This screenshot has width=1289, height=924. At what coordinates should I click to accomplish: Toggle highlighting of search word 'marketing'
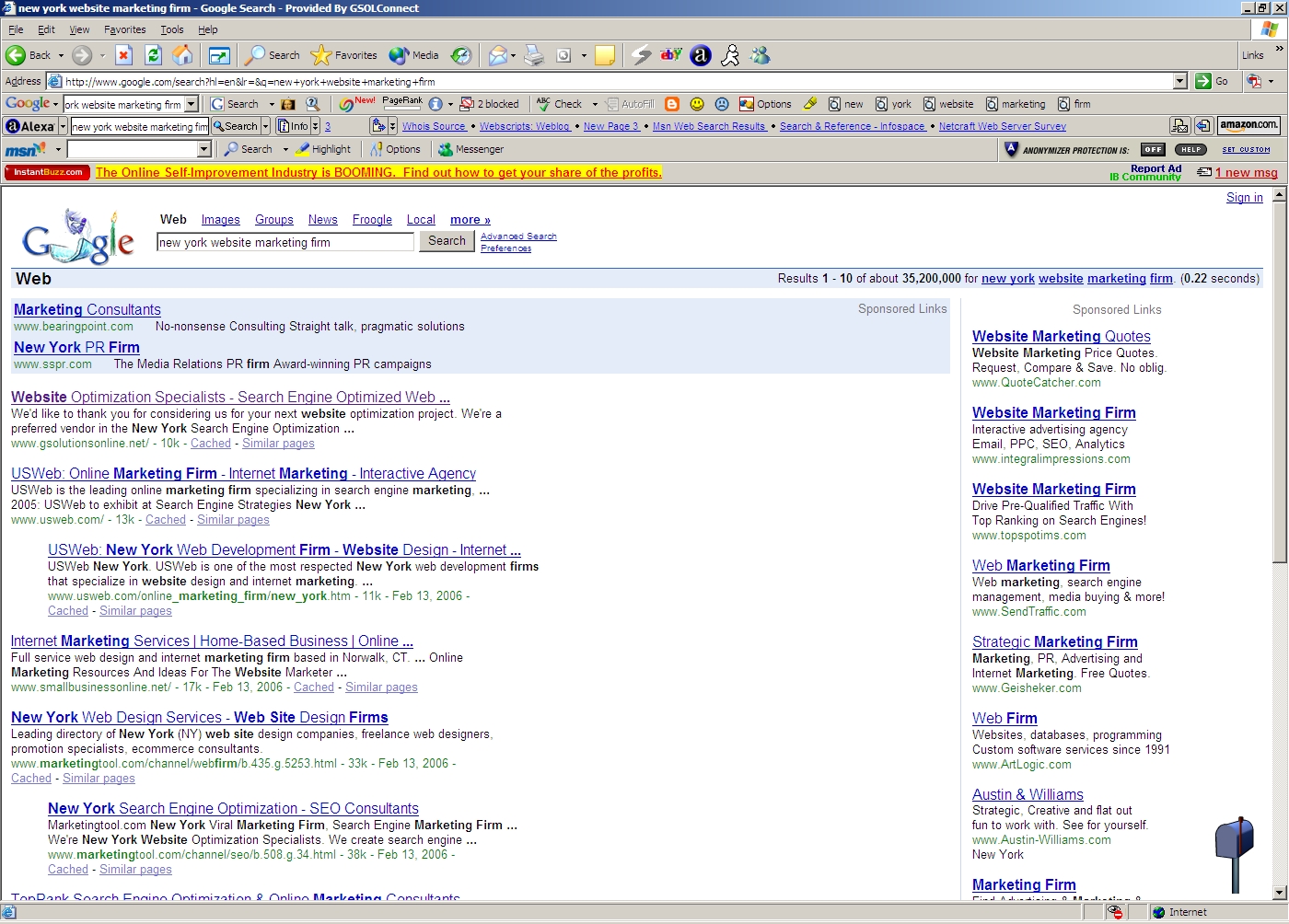(1016, 104)
